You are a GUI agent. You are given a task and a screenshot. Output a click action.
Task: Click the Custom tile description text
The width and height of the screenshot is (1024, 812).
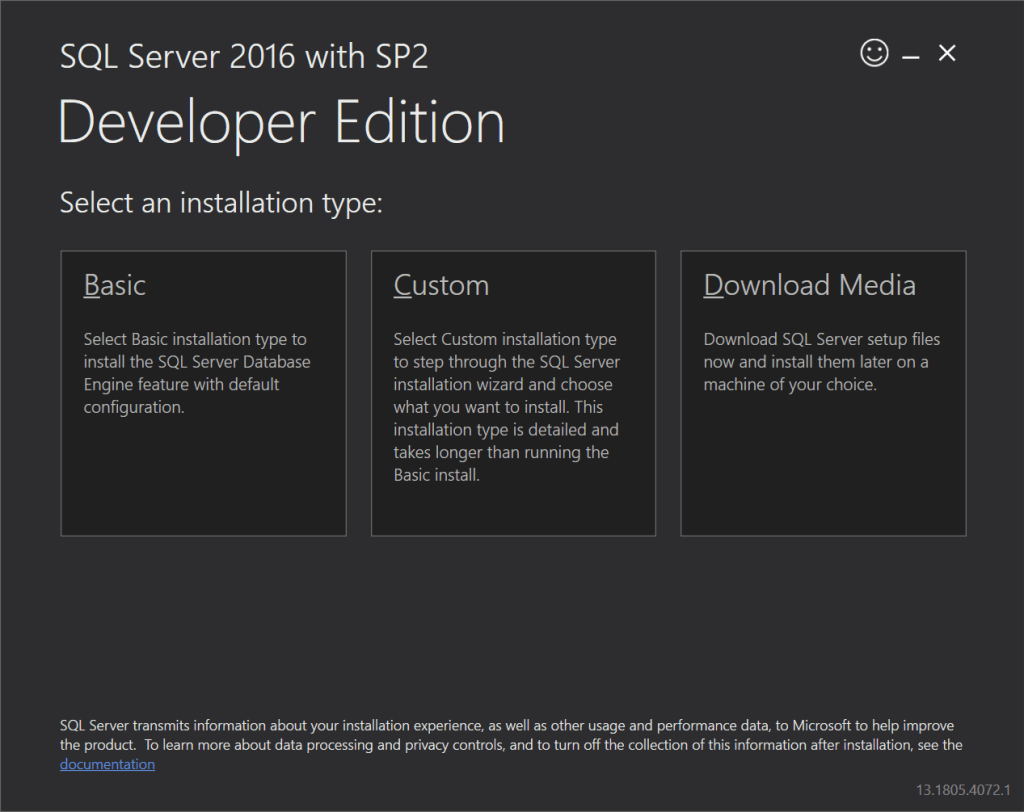(506, 405)
